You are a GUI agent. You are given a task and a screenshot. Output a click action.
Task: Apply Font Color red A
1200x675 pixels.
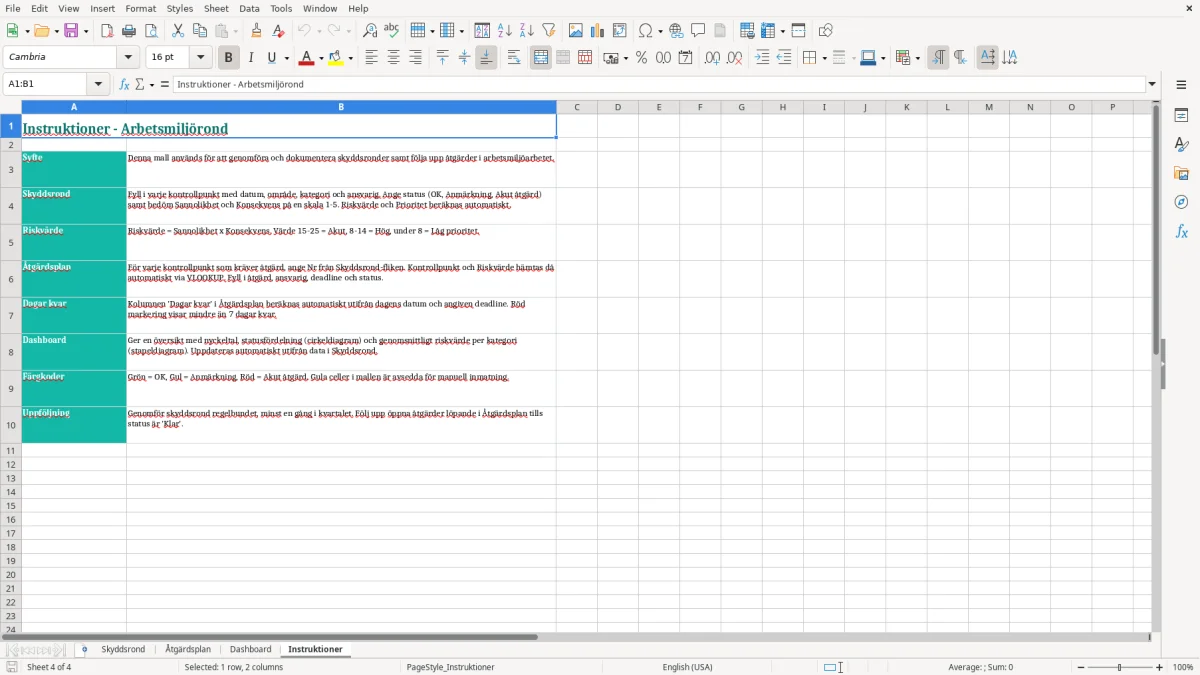pos(306,58)
